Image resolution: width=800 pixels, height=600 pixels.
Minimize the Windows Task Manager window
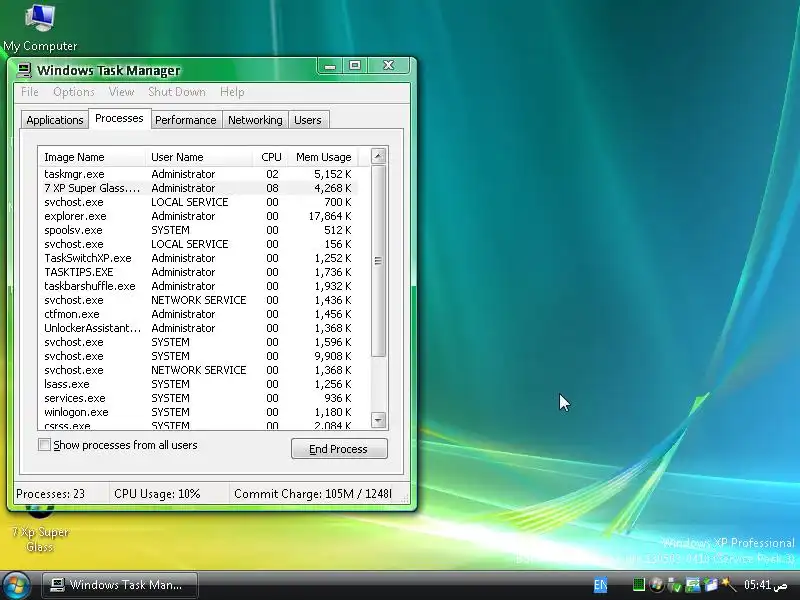tap(330, 66)
